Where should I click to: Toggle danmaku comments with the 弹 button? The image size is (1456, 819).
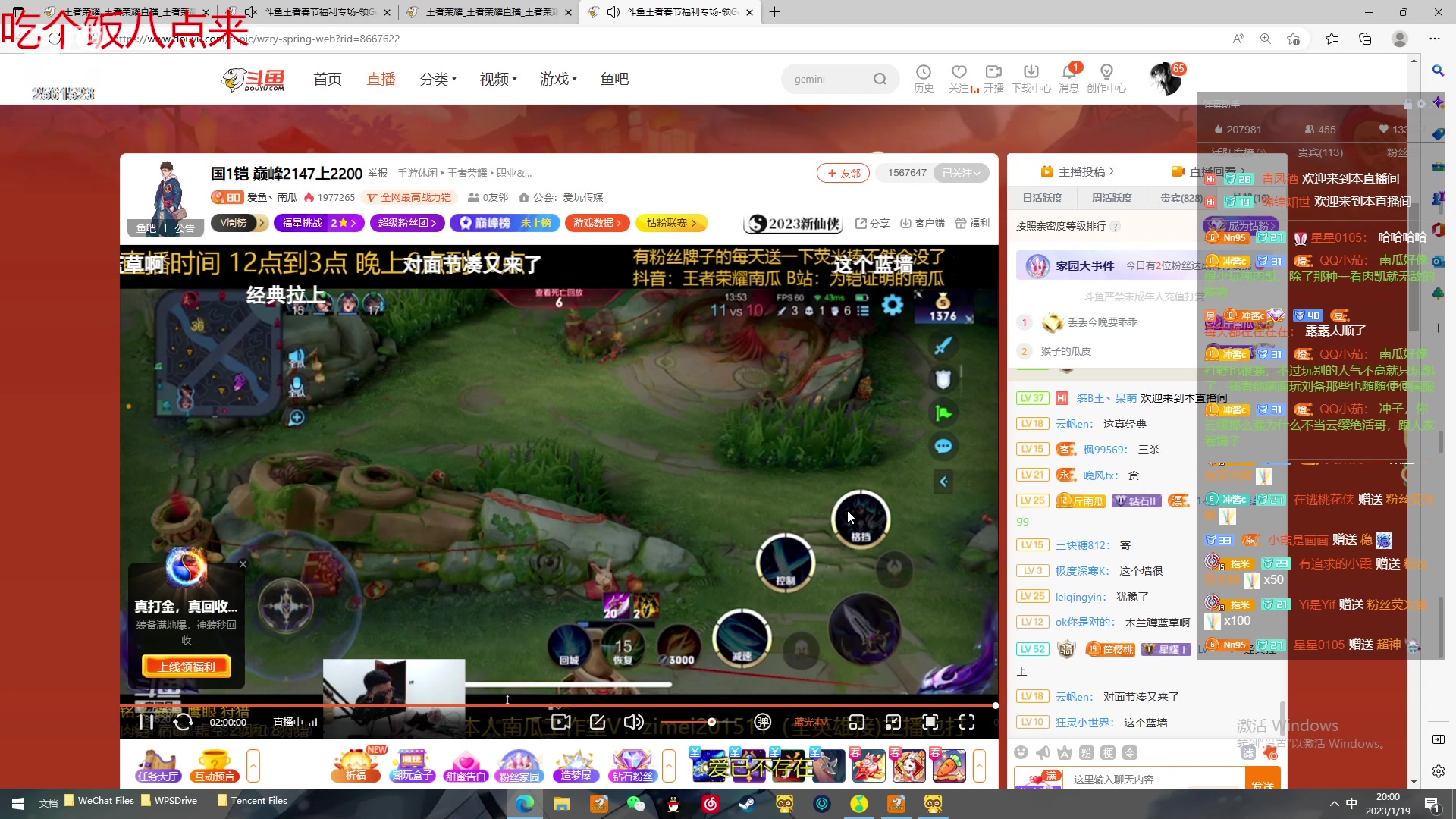763,721
